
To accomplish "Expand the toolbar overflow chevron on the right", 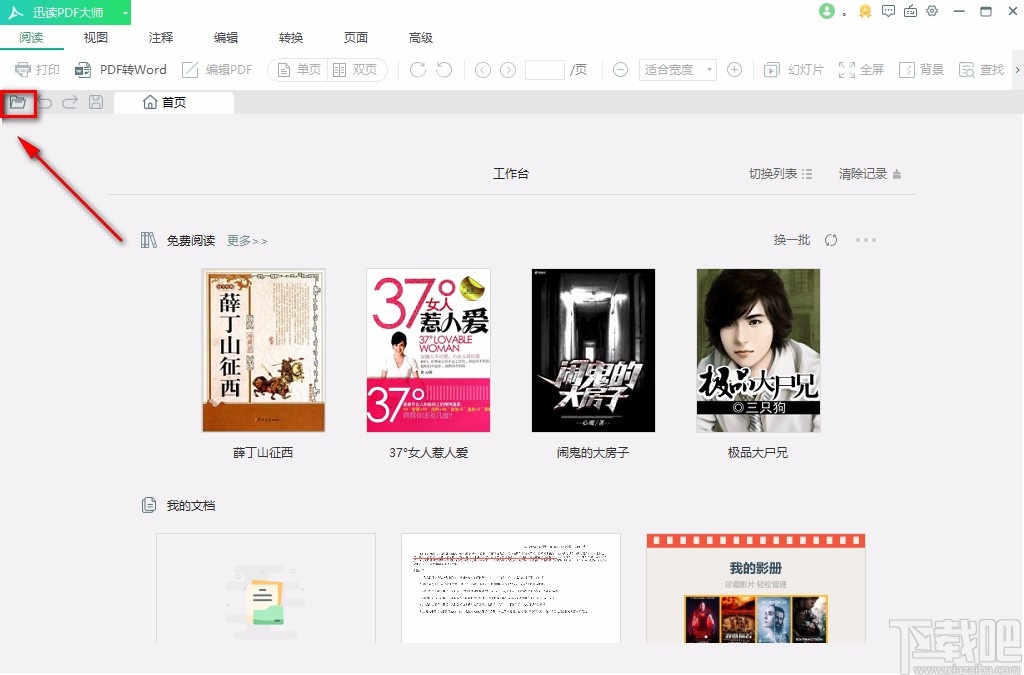I will click(1017, 69).
